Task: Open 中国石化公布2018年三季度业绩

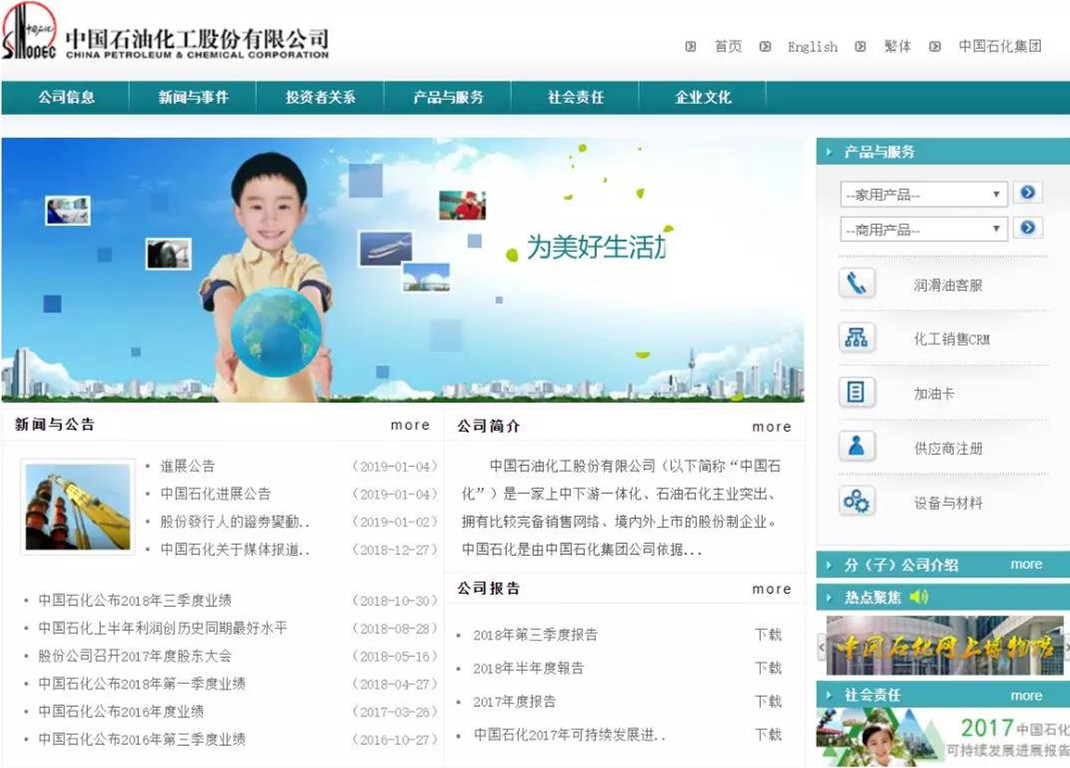Action: coord(134,601)
